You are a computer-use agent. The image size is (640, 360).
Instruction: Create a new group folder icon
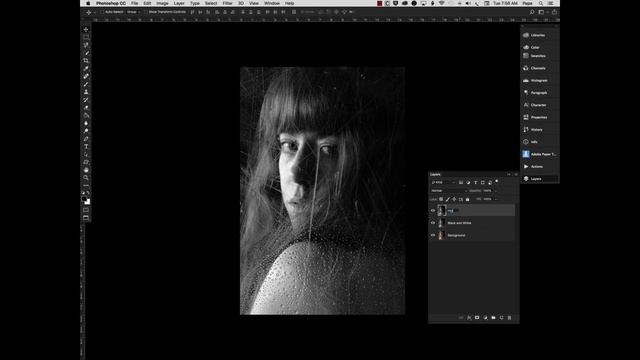[493, 318]
